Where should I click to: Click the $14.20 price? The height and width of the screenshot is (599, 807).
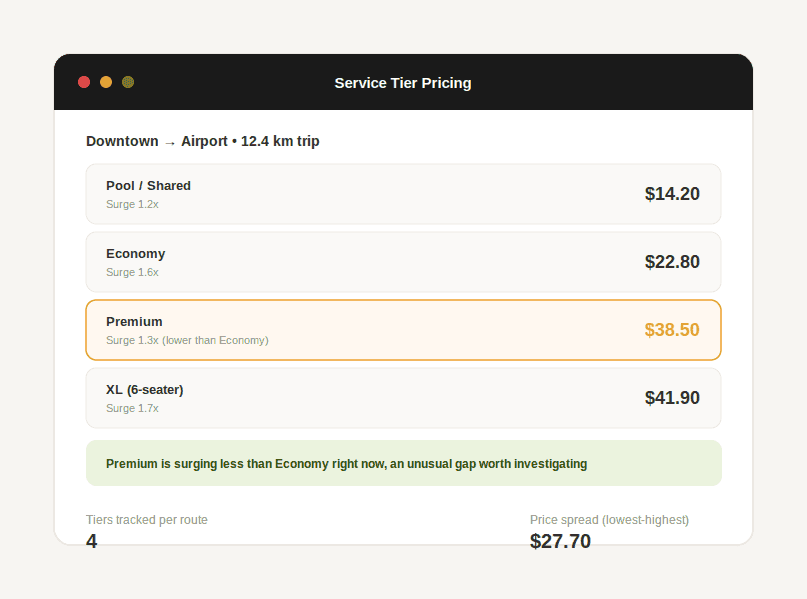click(x=672, y=194)
